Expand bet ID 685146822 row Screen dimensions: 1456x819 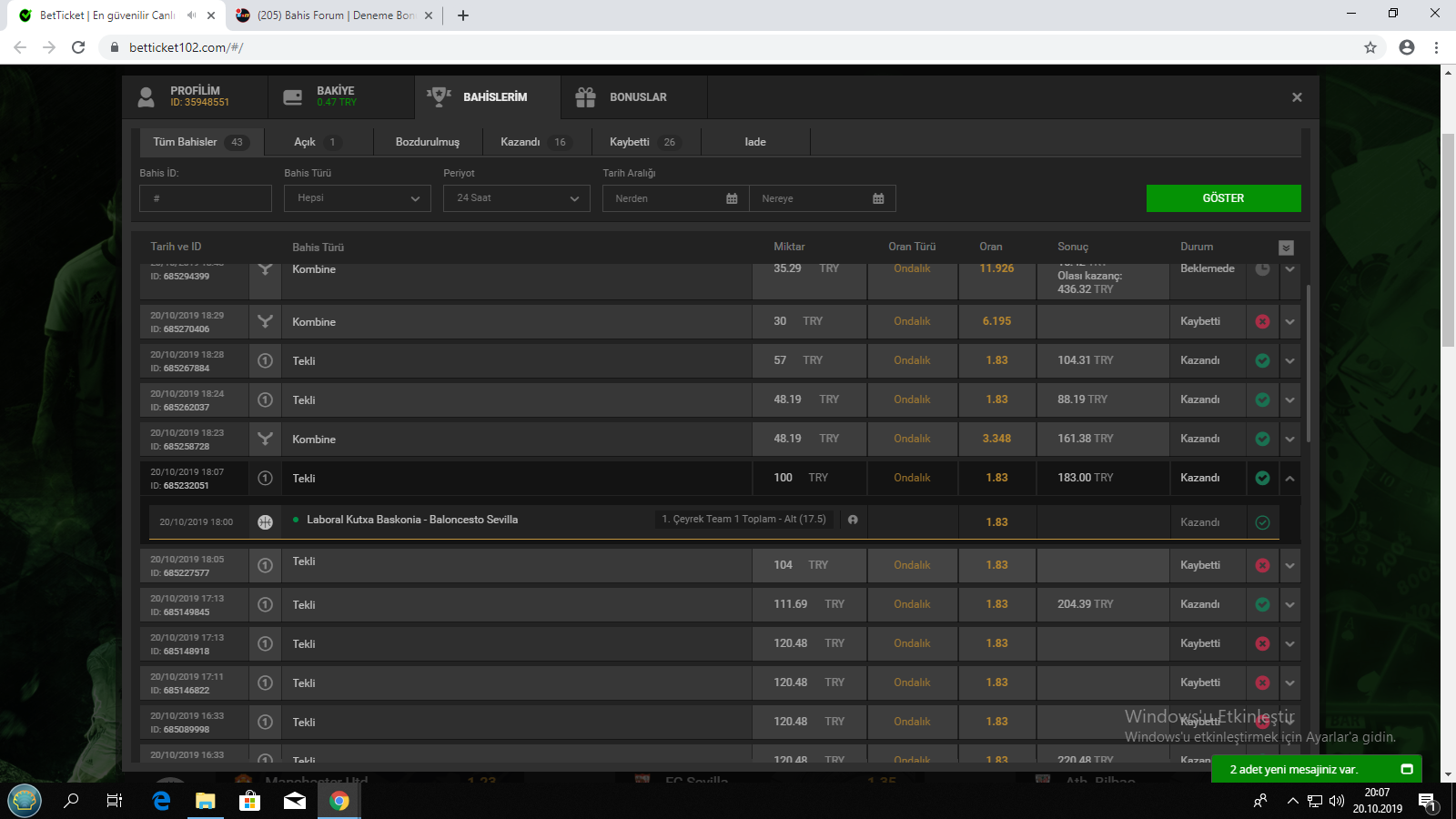[1289, 683]
